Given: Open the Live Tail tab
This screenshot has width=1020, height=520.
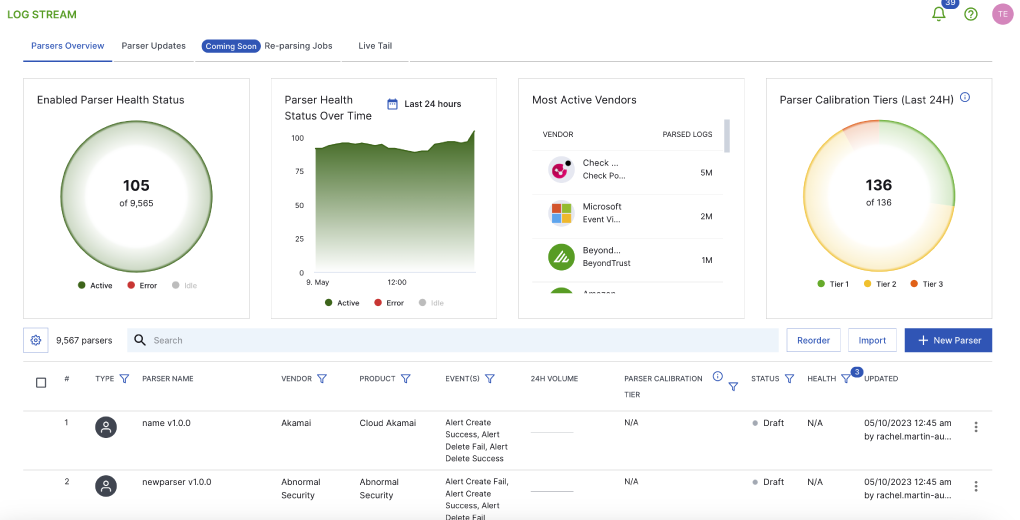Looking at the screenshot, I should pos(375,46).
